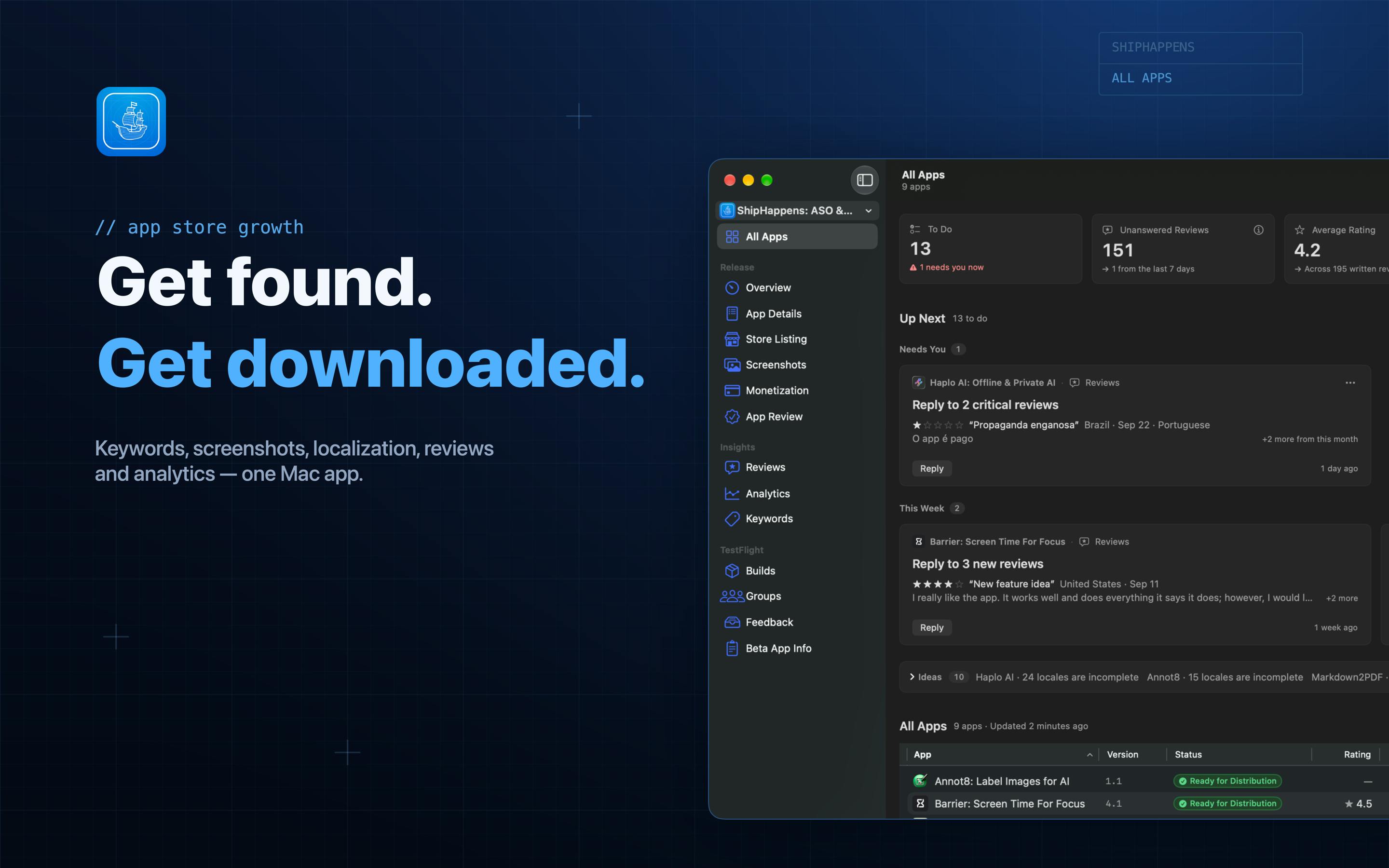This screenshot has width=1389, height=868.
Task: Click the Unanswered Reviews count 151
Action: point(1117,250)
